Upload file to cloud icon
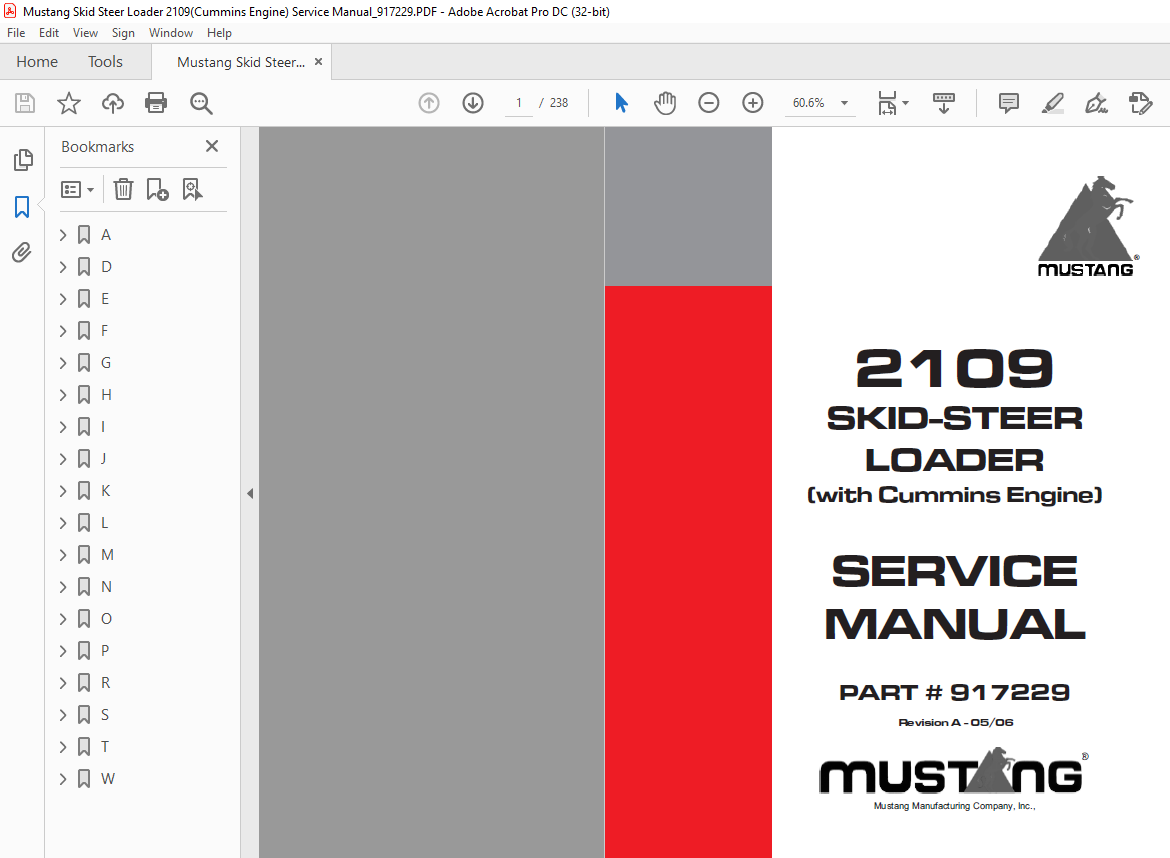This screenshot has height=858, width=1170. point(113,103)
